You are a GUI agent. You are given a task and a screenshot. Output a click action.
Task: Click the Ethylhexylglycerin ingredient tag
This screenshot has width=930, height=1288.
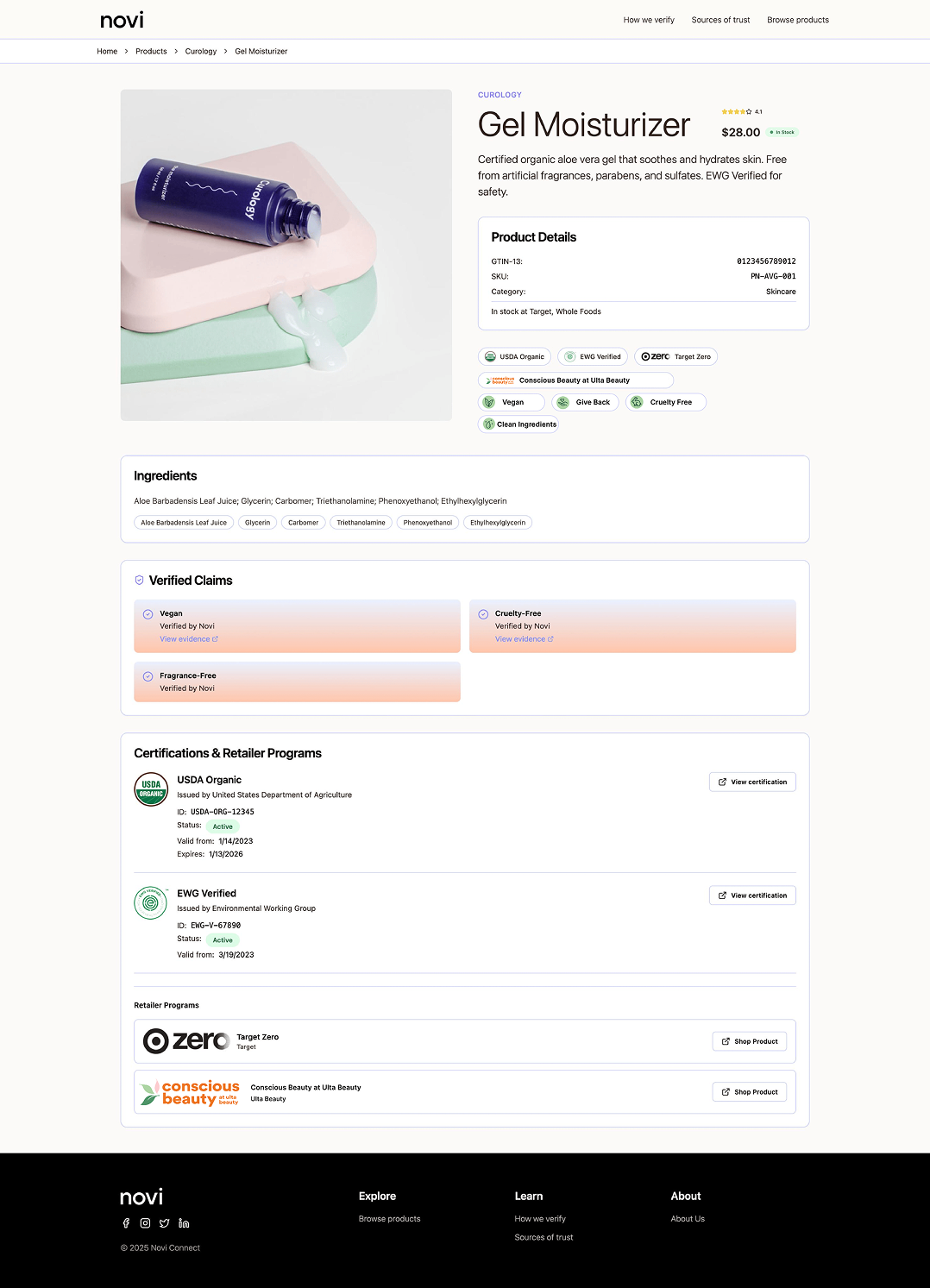[498, 523]
